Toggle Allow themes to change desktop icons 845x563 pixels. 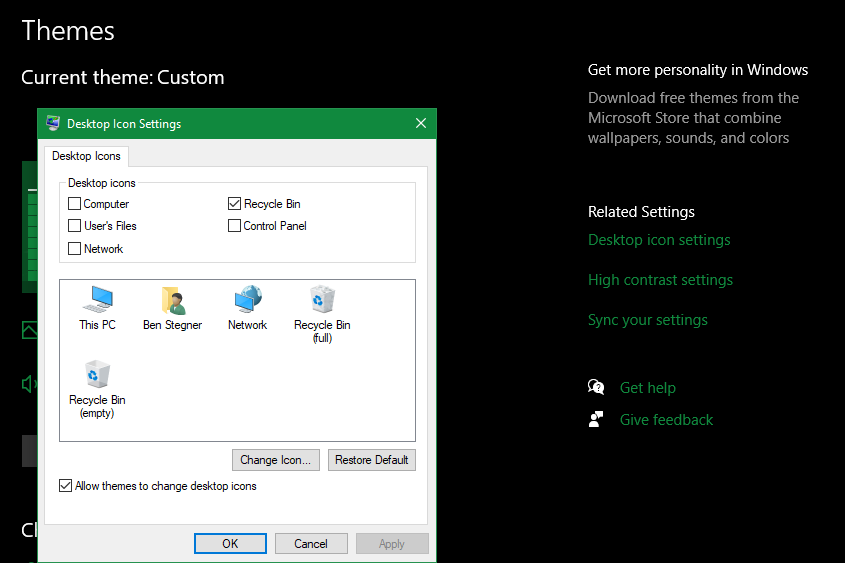pyautogui.click(x=66, y=486)
